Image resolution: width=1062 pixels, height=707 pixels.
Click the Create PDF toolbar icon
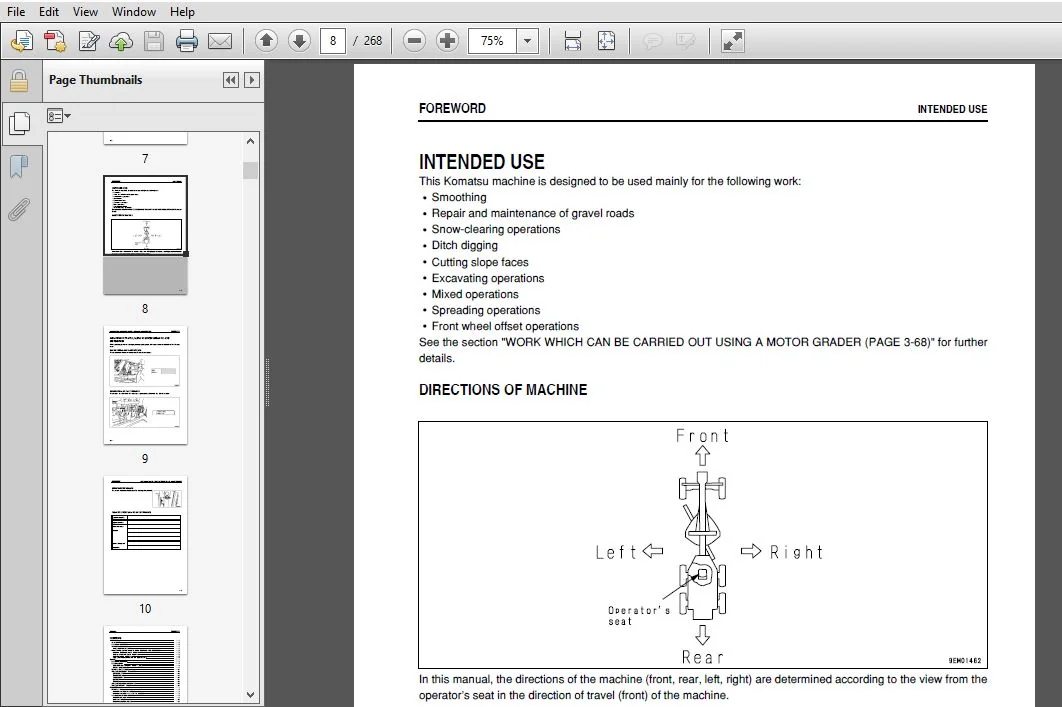(x=55, y=41)
